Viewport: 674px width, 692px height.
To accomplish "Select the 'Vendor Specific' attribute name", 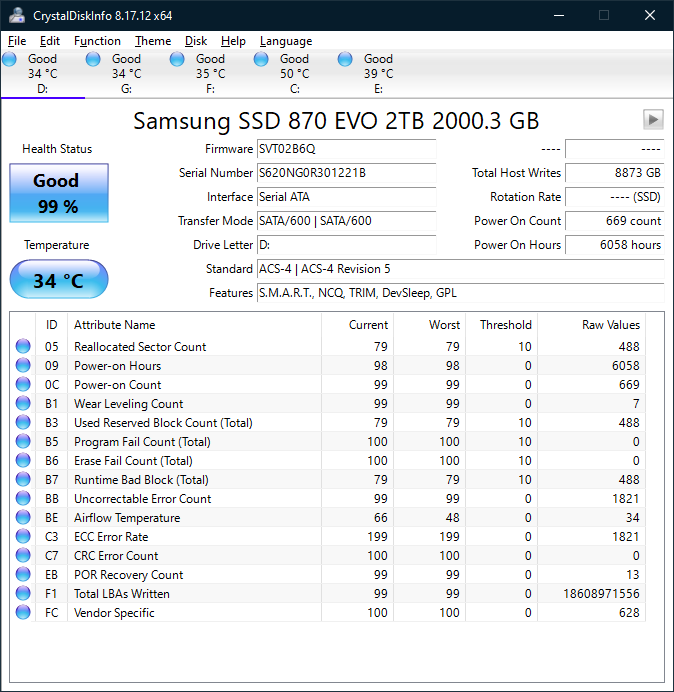I will click(x=114, y=613).
